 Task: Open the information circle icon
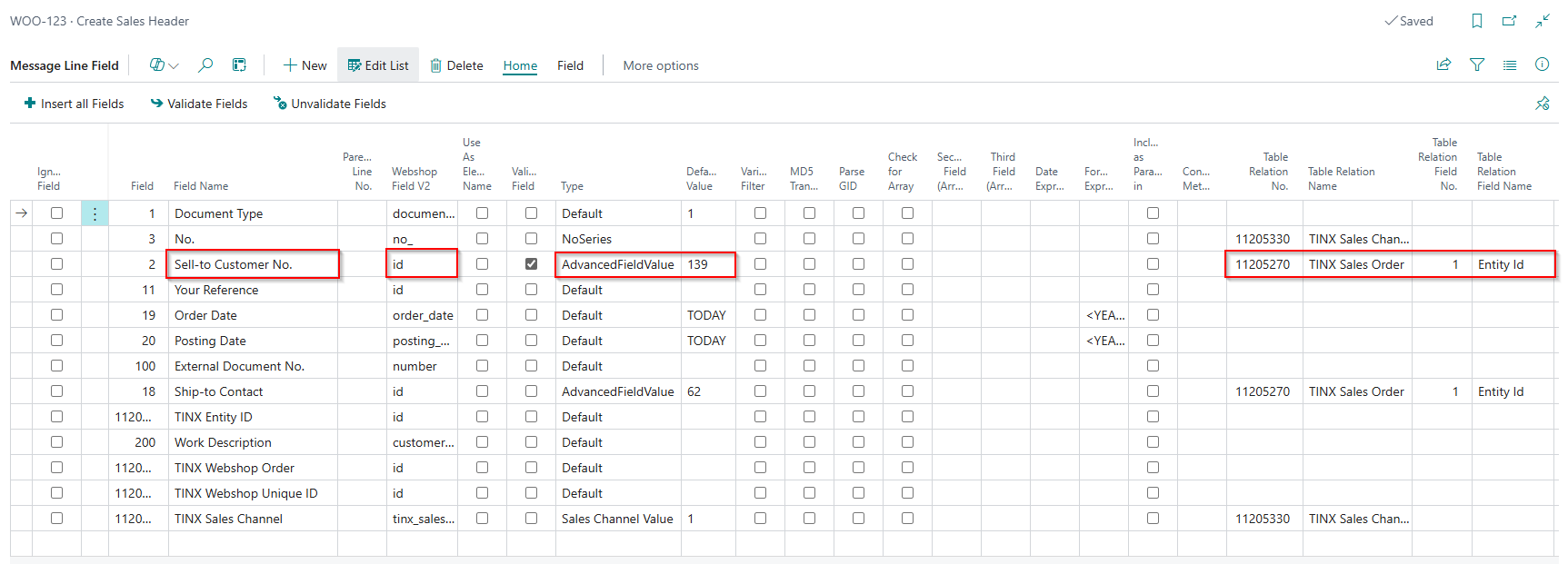point(1543,64)
